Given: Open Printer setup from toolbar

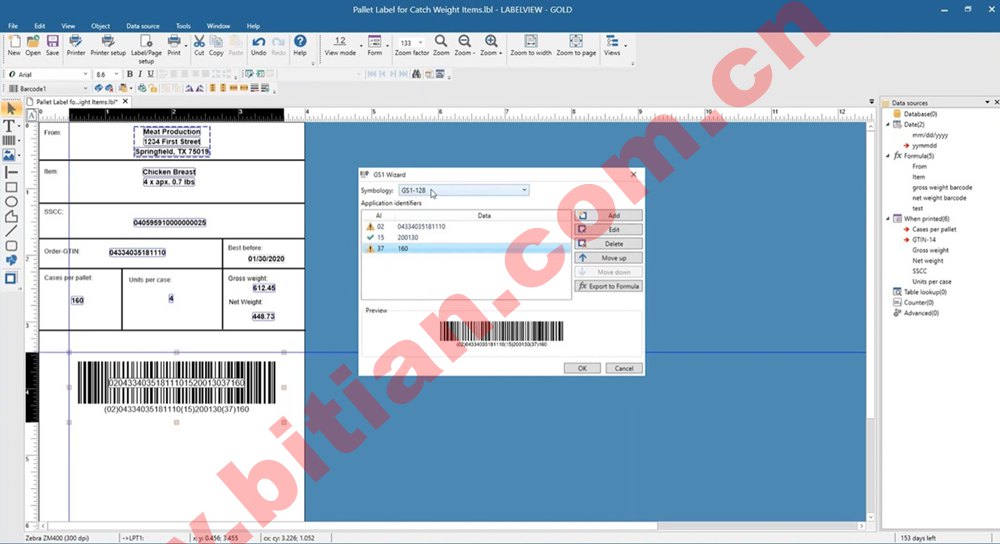Looking at the screenshot, I should pyautogui.click(x=108, y=46).
